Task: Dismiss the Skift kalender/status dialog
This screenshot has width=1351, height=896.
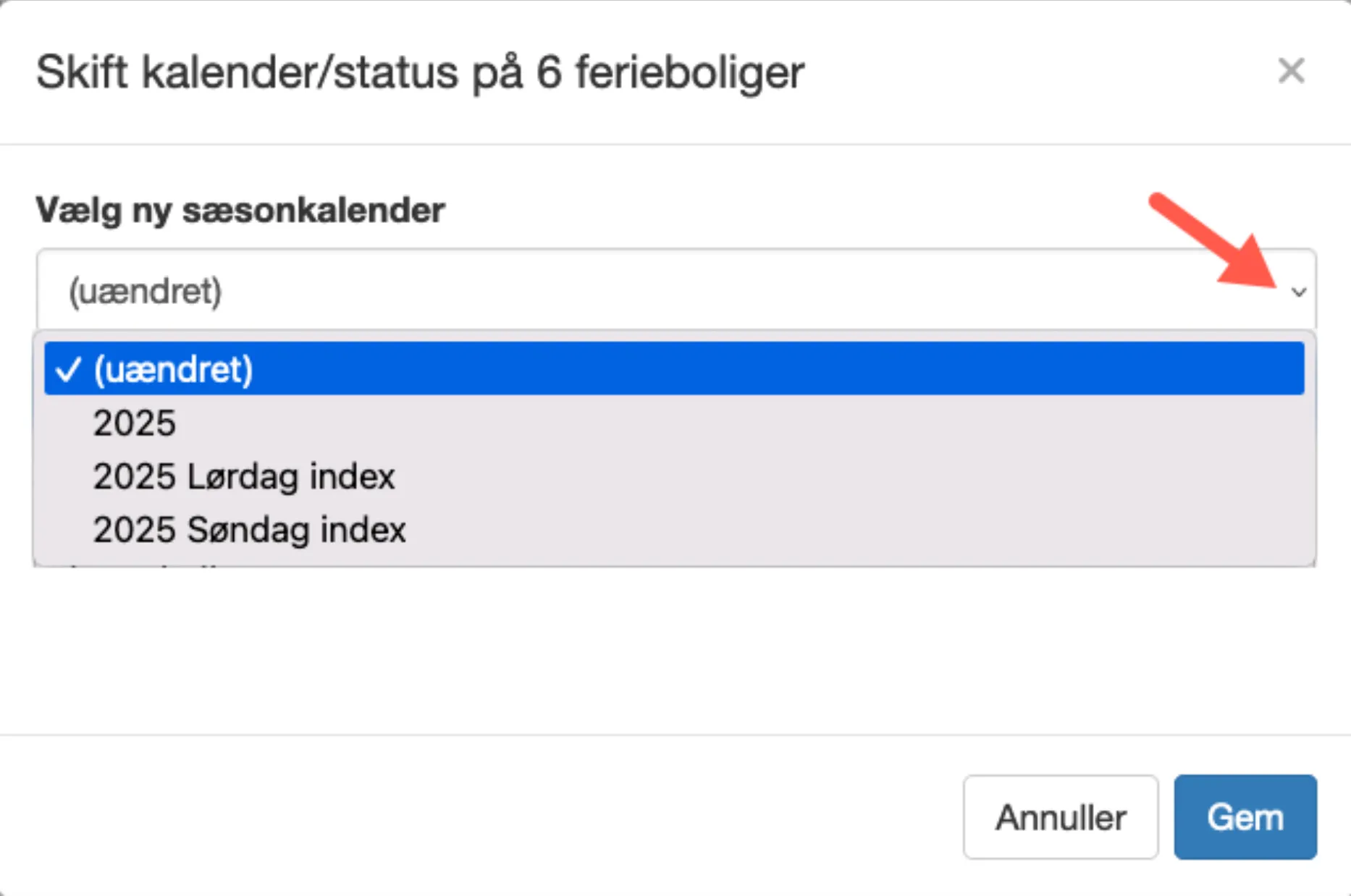Action: (1291, 71)
